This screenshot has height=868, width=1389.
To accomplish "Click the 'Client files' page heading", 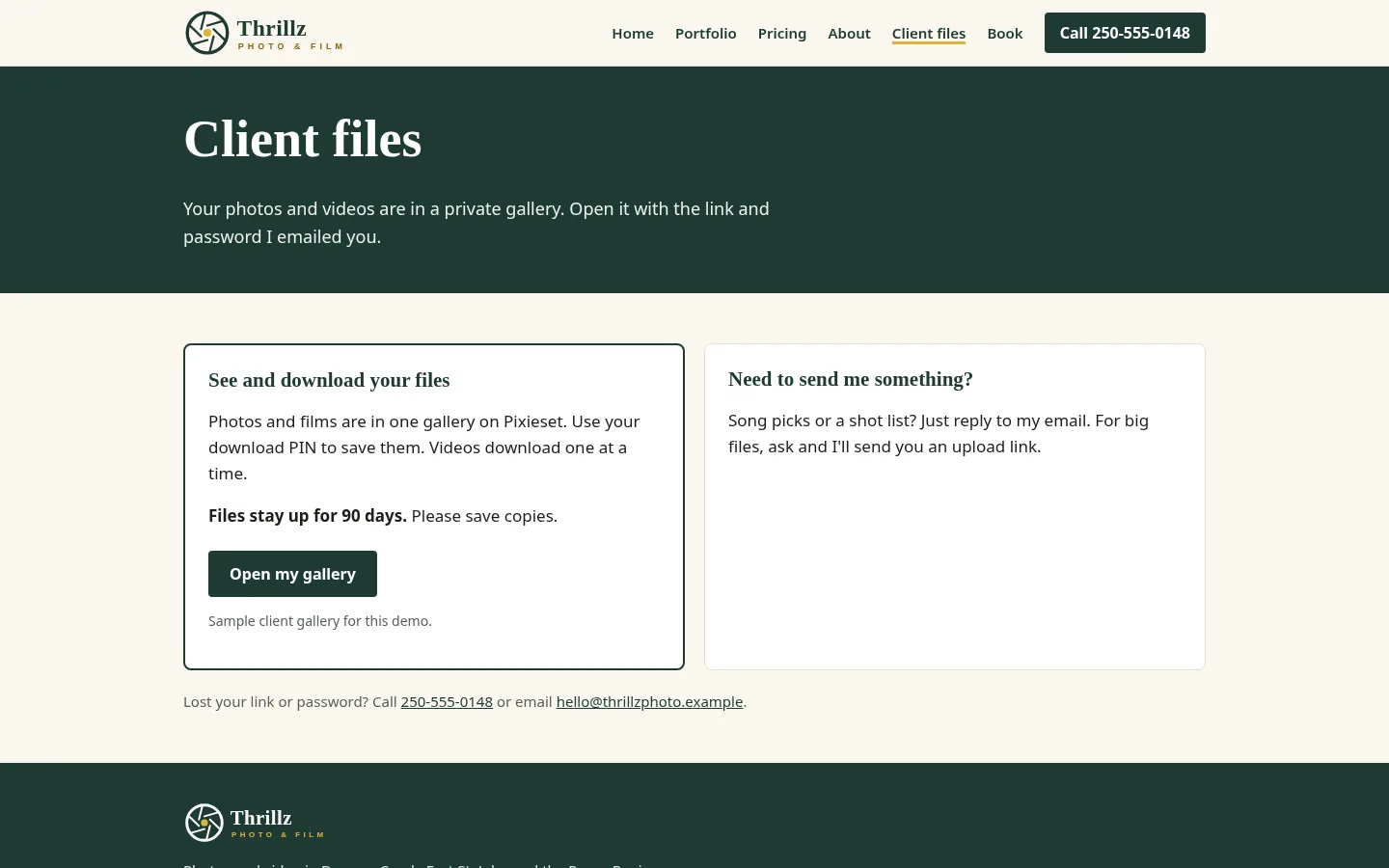I will [303, 139].
